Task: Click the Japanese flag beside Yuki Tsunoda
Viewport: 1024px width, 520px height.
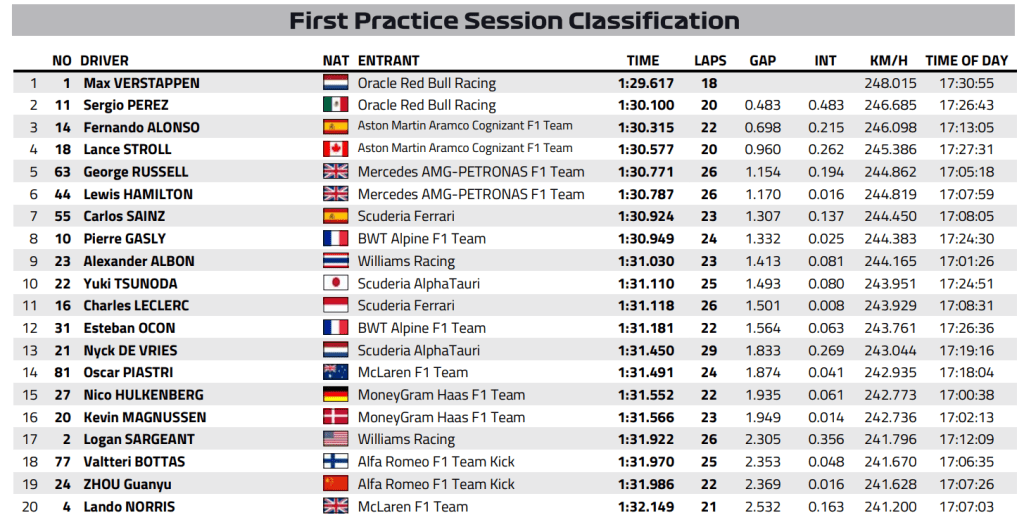Action: [334, 283]
